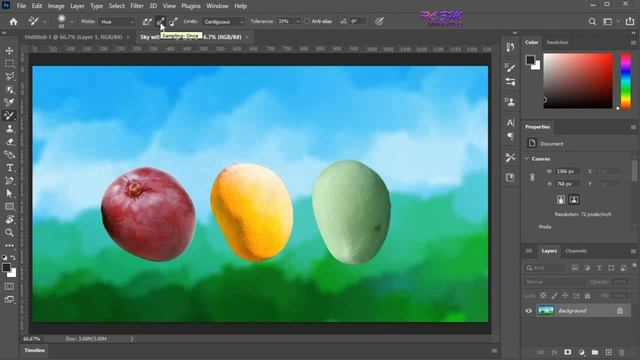The height and width of the screenshot is (360, 640).
Task: Select the Eyedropper tool
Action: coord(9,102)
